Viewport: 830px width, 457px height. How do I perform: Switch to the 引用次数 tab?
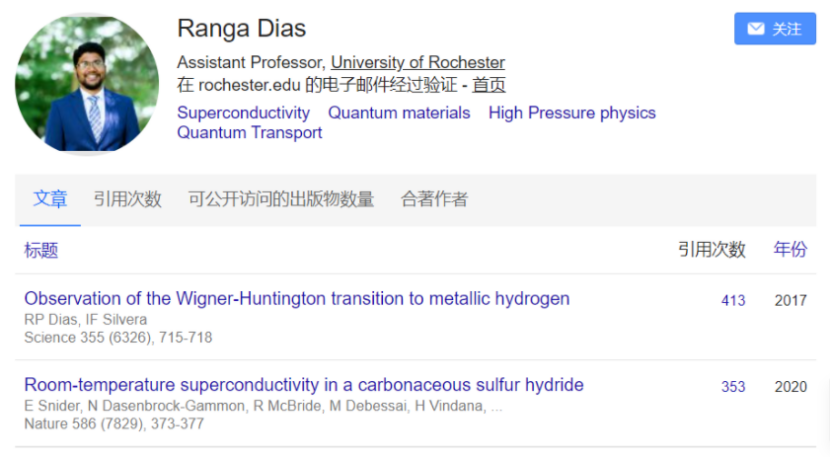128,199
